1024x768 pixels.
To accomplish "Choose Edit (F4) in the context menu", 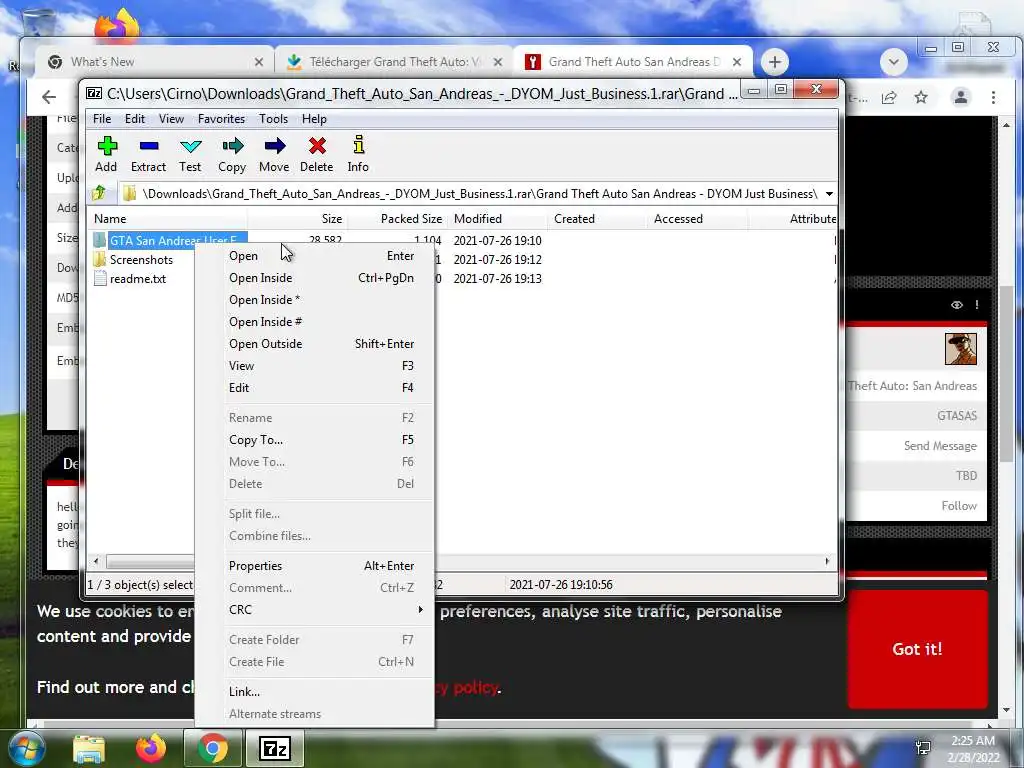I will [315, 388].
